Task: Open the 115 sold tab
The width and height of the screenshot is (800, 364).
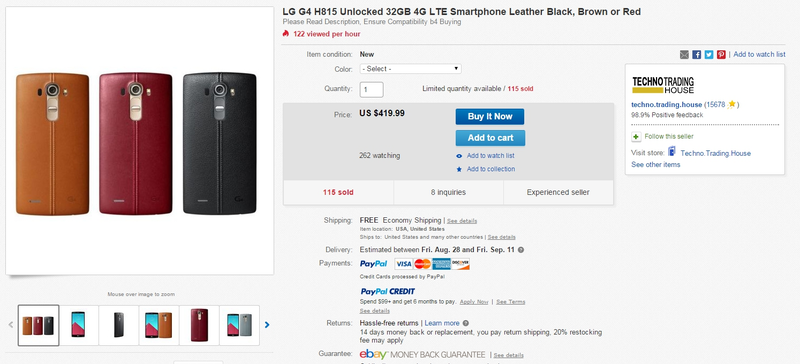Action: 338,192
